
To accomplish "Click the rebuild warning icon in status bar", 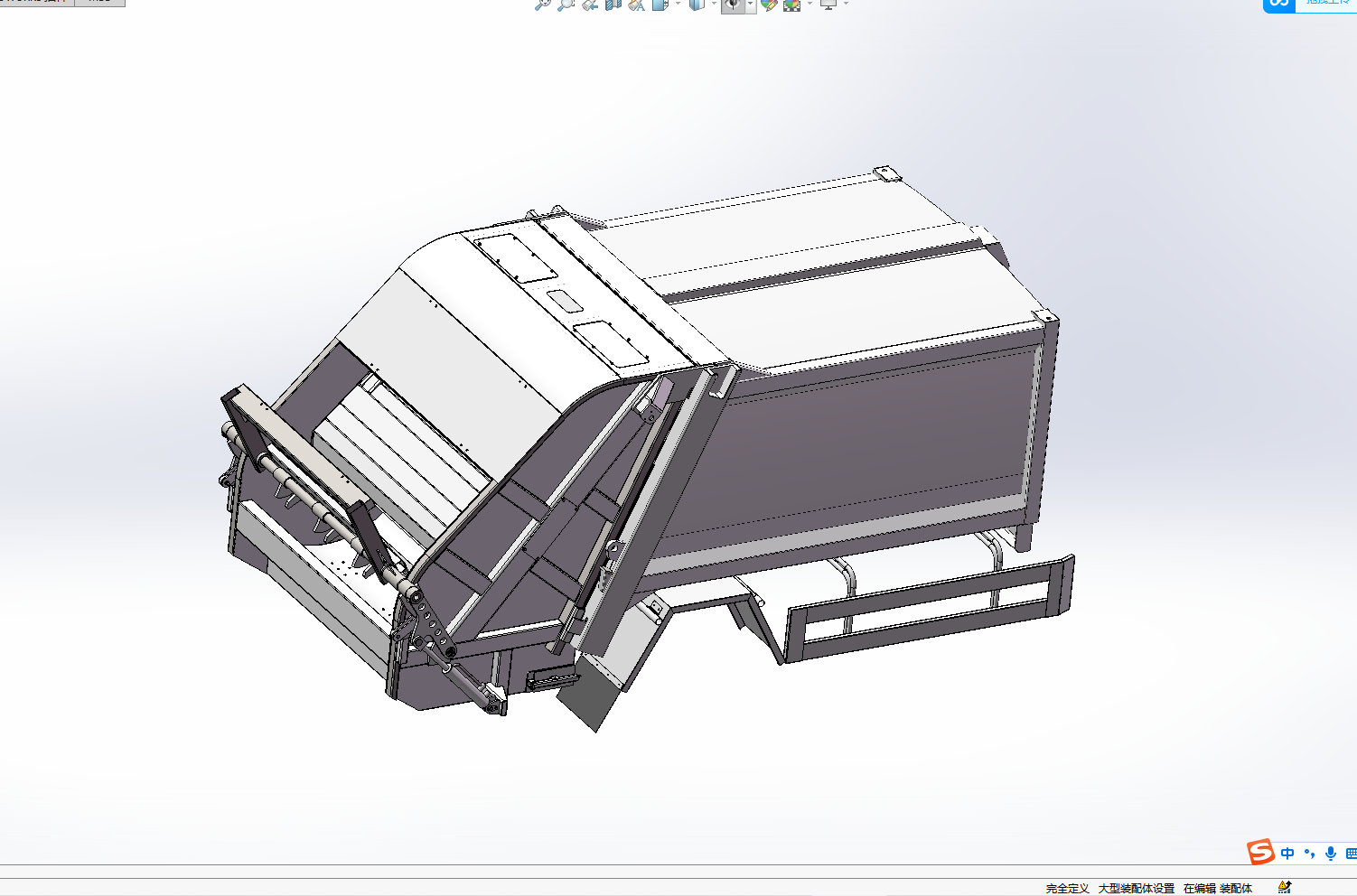I will 1285,888.
